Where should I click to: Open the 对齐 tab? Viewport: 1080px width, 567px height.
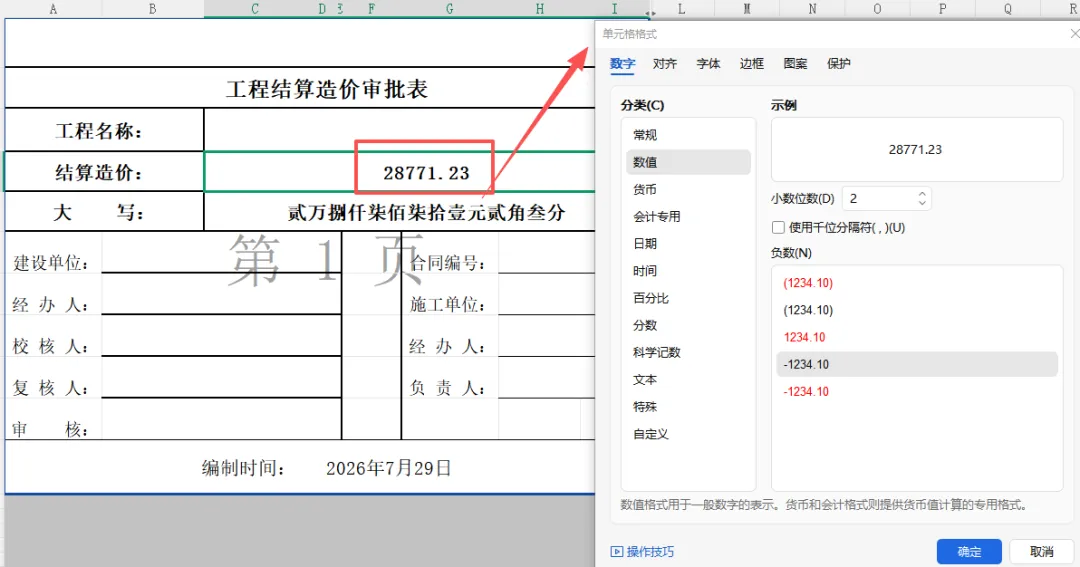(x=665, y=63)
